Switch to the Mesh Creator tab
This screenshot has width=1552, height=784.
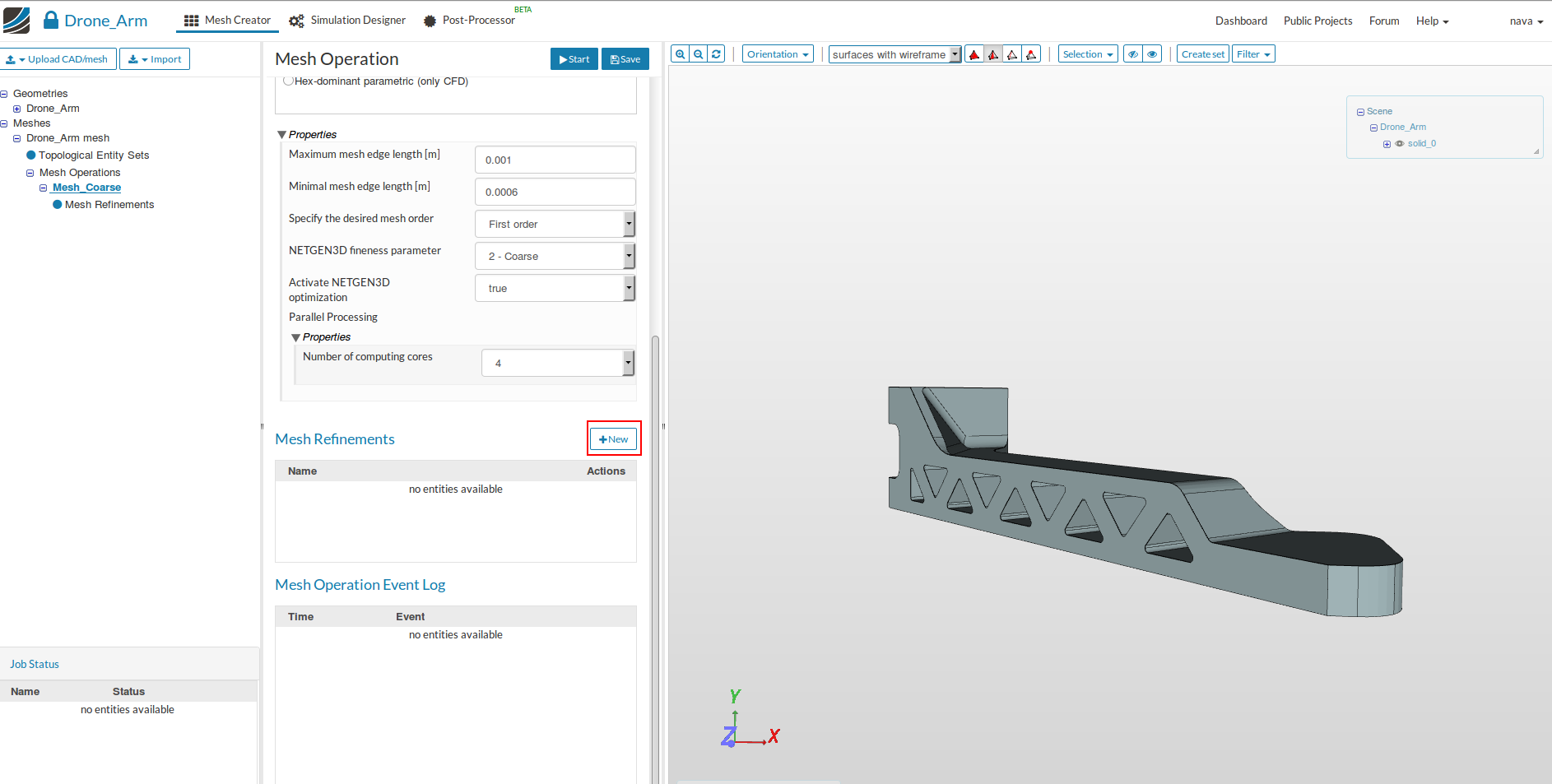point(227,21)
